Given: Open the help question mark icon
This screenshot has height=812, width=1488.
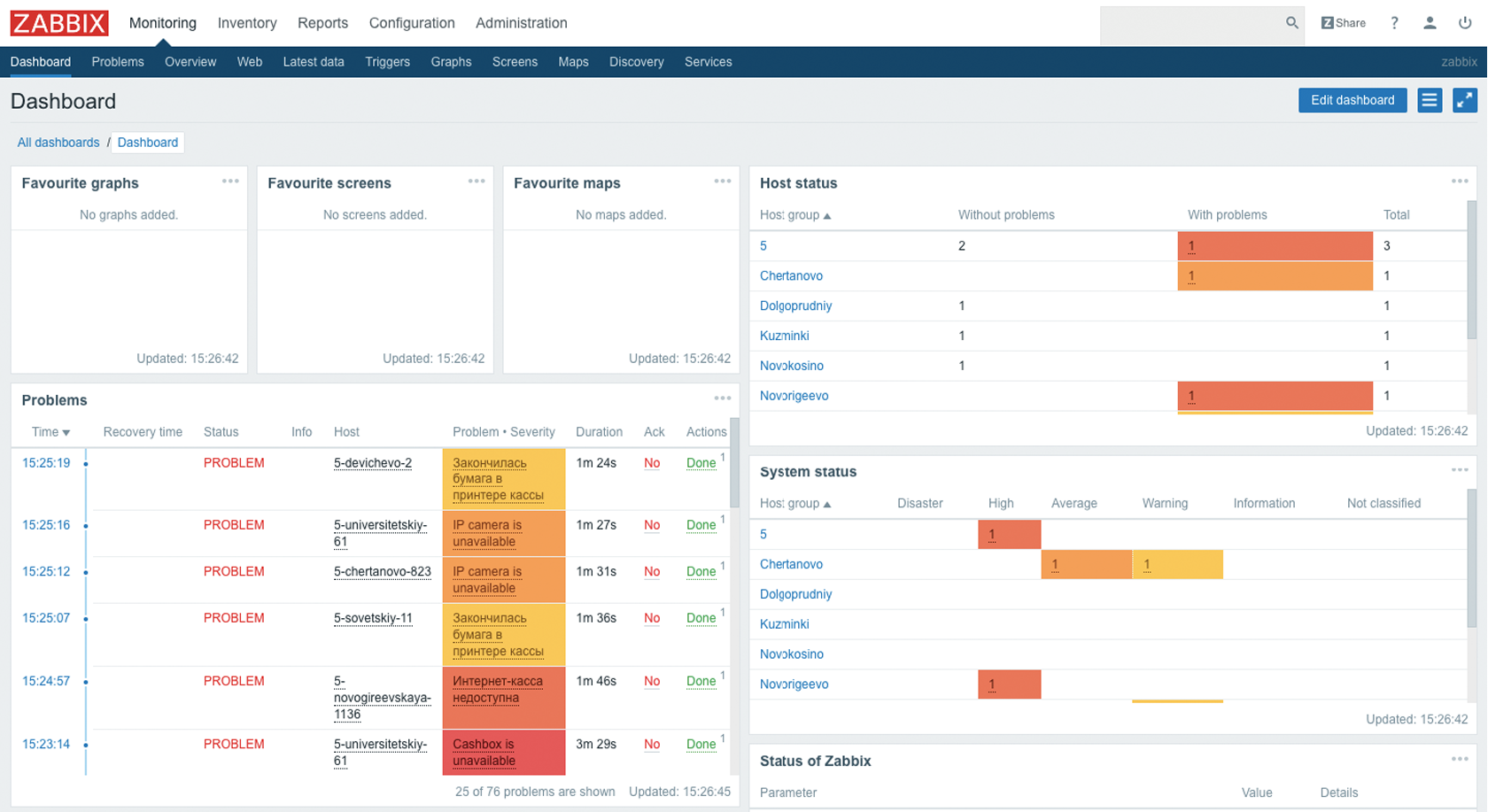Looking at the screenshot, I should pyautogui.click(x=1394, y=23).
